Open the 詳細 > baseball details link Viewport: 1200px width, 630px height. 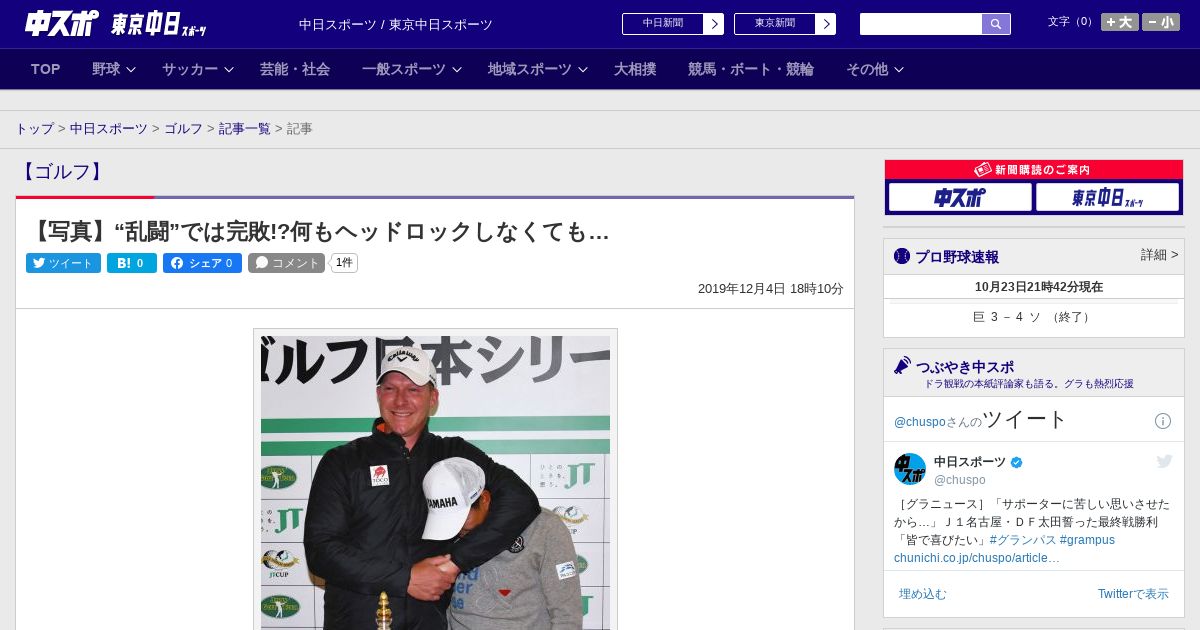click(1159, 255)
